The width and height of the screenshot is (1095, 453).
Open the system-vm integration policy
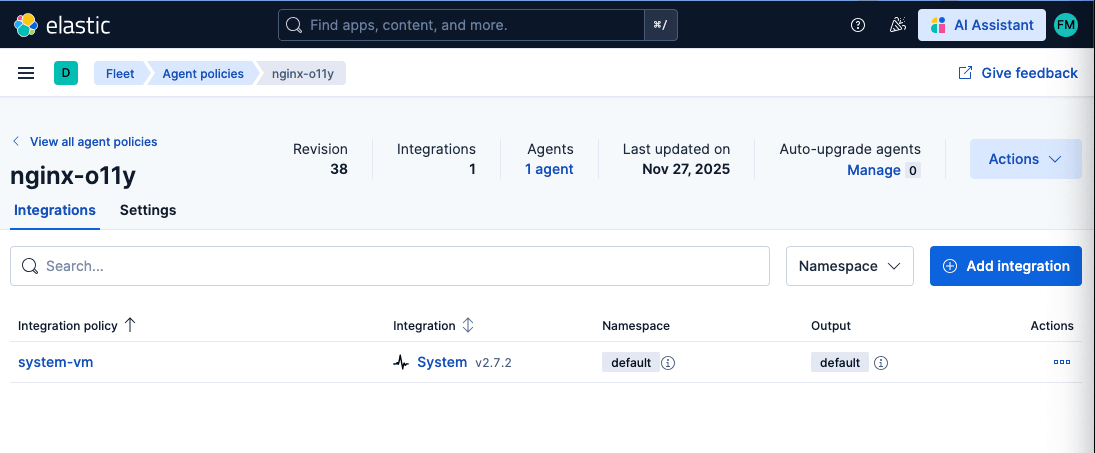(x=56, y=362)
